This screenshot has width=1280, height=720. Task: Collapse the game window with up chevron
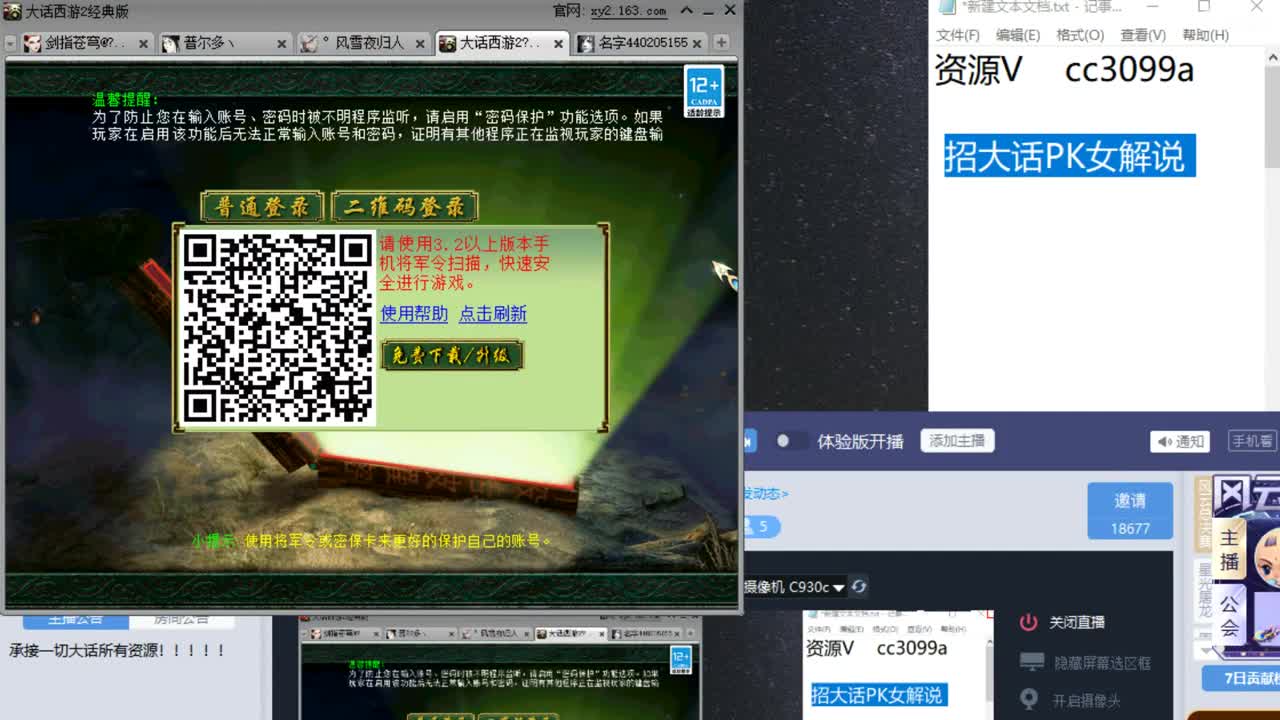pos(686,11)
